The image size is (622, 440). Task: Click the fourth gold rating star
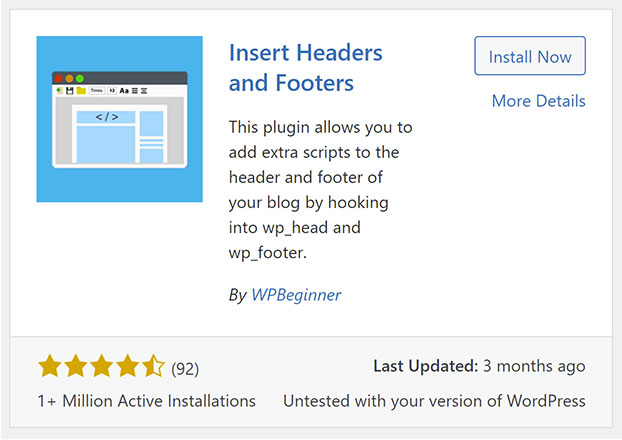127,366
